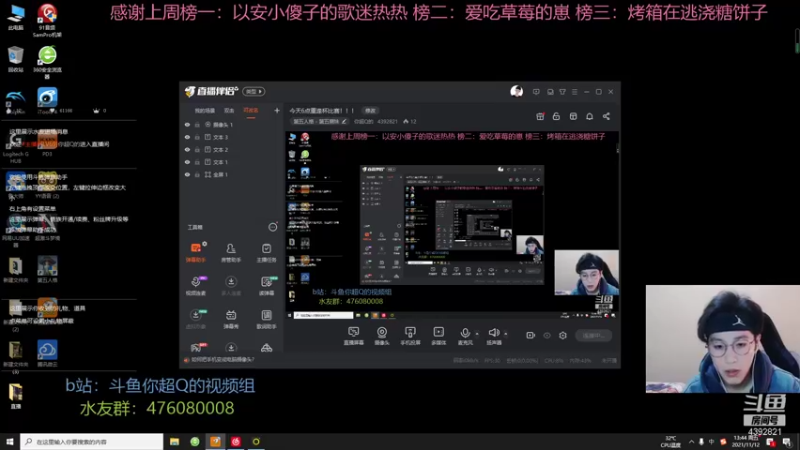Toggle the preview eye icon beside settings gear
Viewport: 800px width, 450px height.
(547, 335)
